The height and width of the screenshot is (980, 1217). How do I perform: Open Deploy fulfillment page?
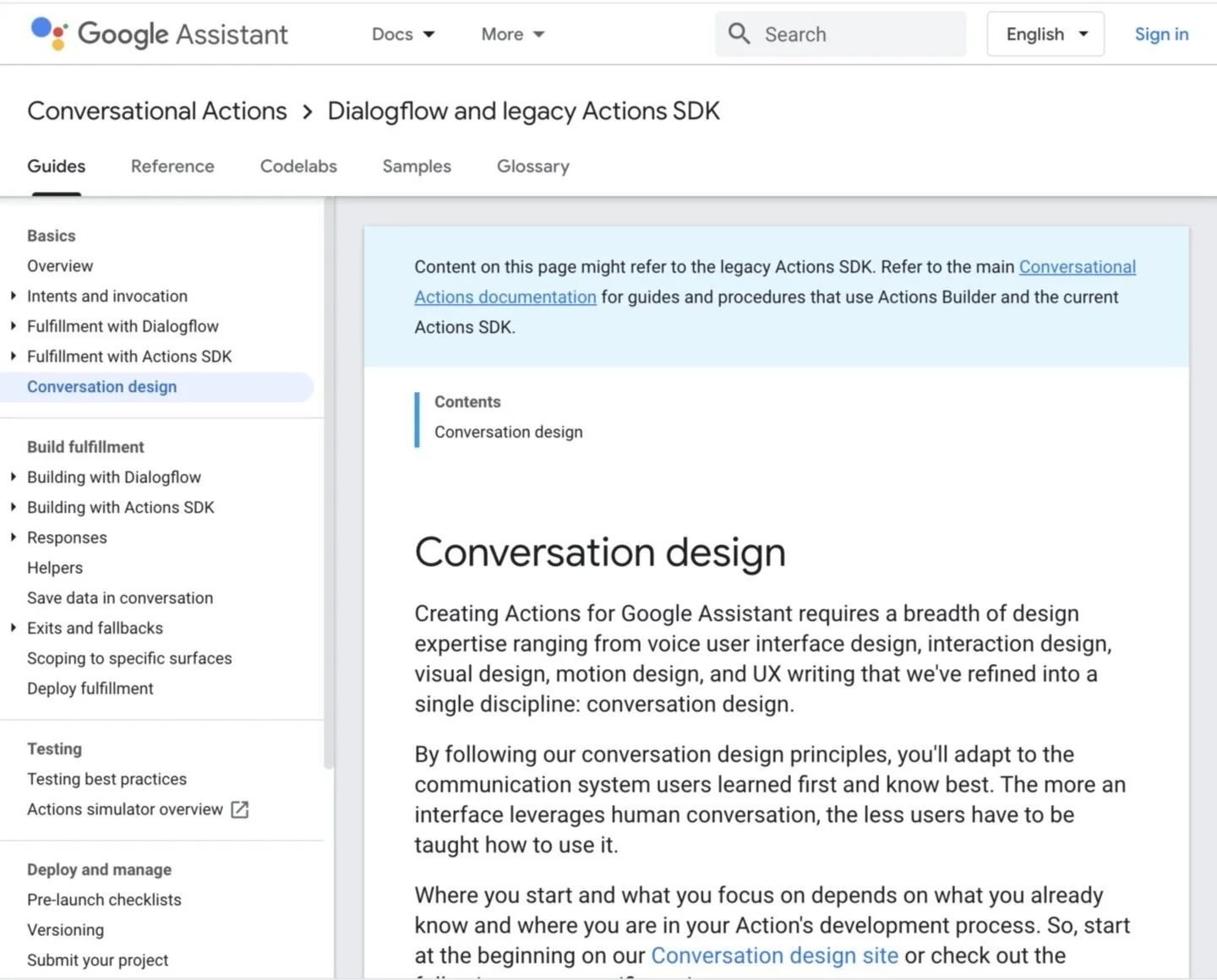(x=90, y=689)
